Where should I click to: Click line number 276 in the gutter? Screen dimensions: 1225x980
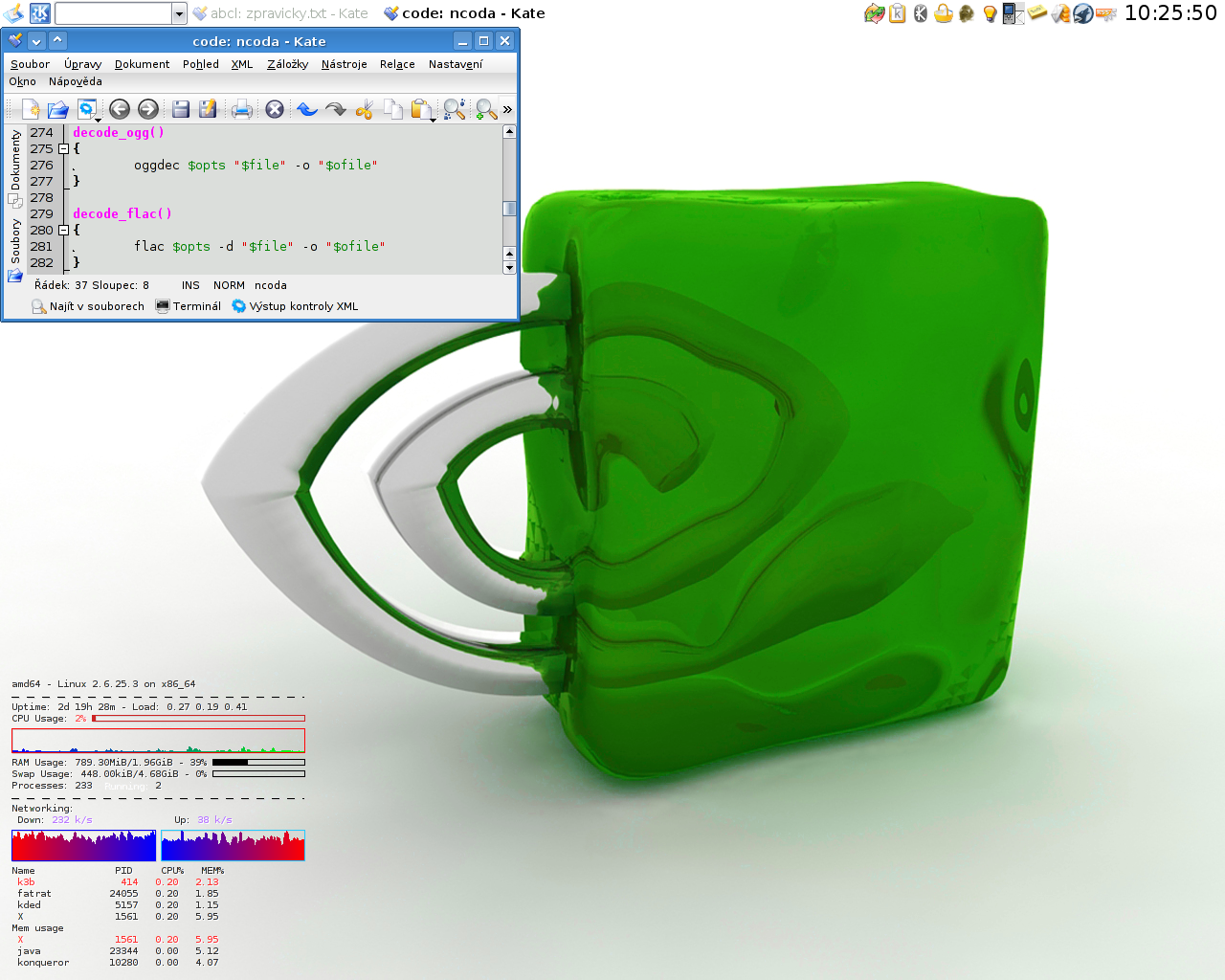(x=41, y=165)
